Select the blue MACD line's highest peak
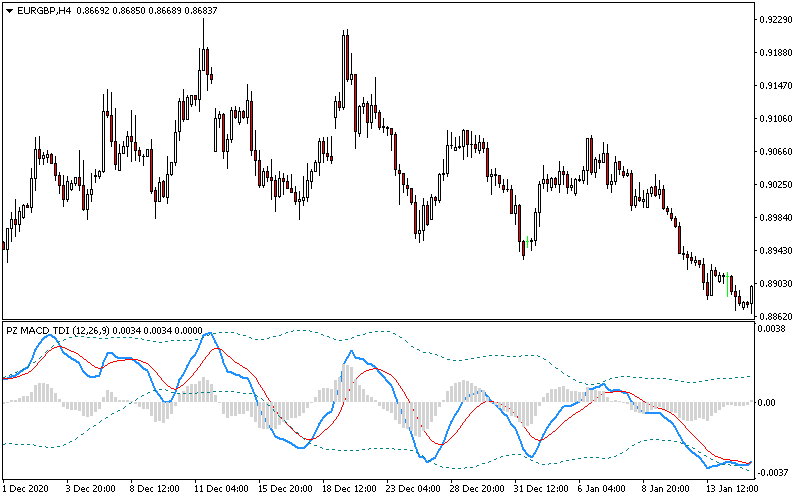The image size is (800, 500). (x=209, y=334)
